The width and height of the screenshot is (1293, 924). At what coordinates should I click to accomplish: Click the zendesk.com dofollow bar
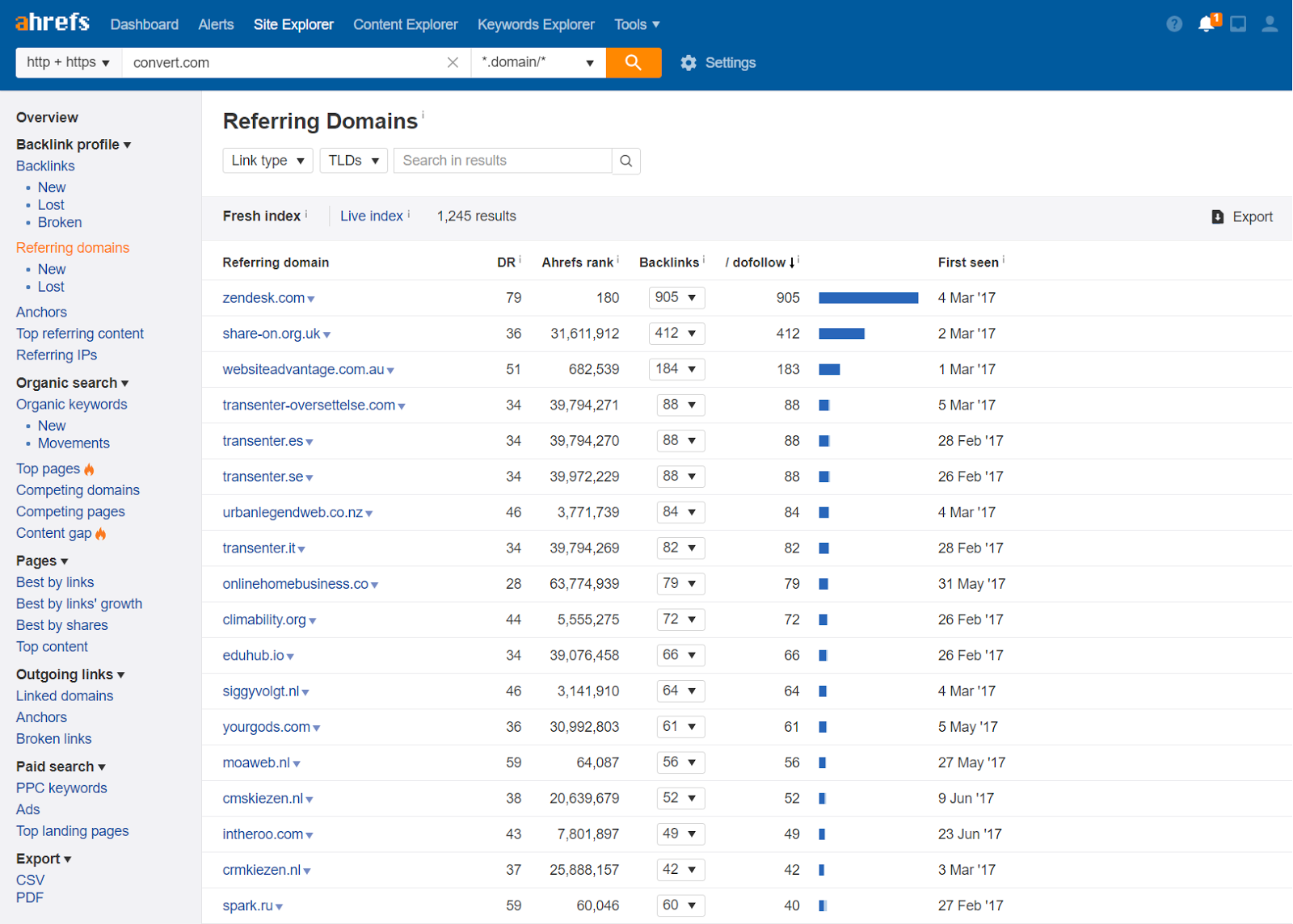click(x=869, y=298)
